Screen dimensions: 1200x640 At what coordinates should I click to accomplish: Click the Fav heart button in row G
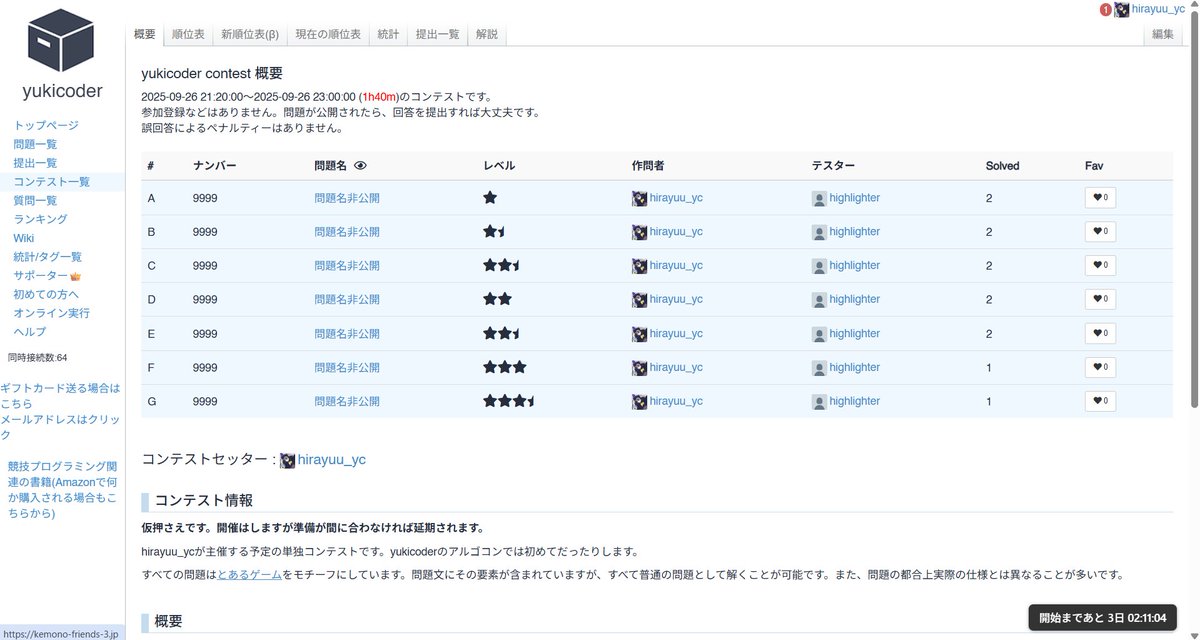click(x=1100, y=402)
